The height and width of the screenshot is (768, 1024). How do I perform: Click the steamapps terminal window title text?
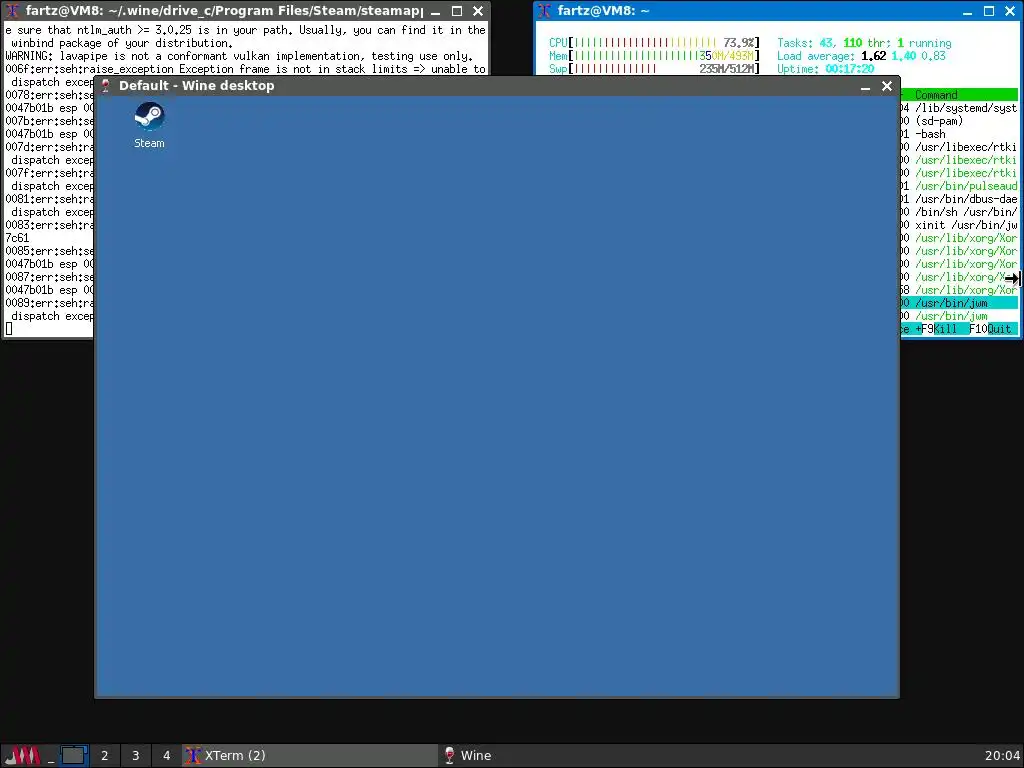click(x=224, y=11)
